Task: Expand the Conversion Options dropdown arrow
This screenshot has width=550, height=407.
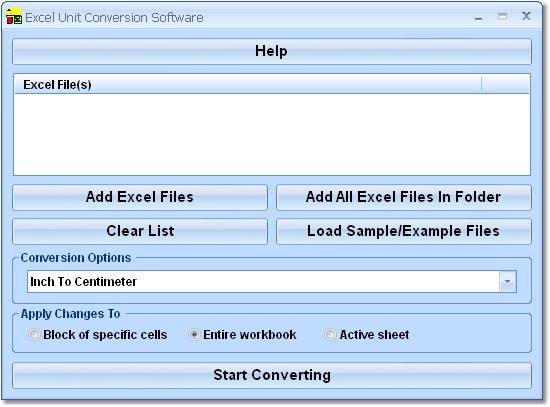Action: coord(508,281)
